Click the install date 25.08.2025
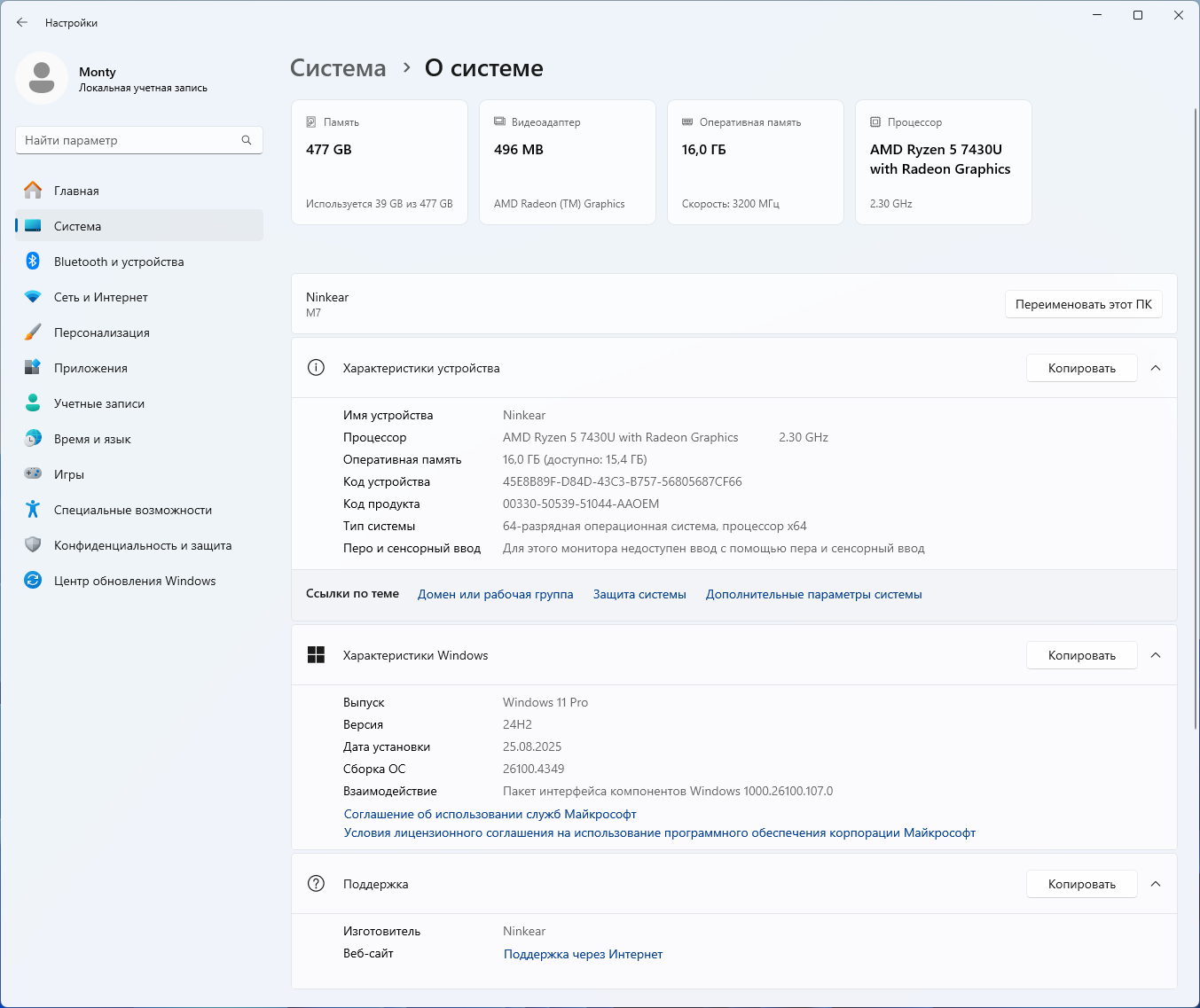The height and width of the screenshot is (1008, 1200). (531, 746)
